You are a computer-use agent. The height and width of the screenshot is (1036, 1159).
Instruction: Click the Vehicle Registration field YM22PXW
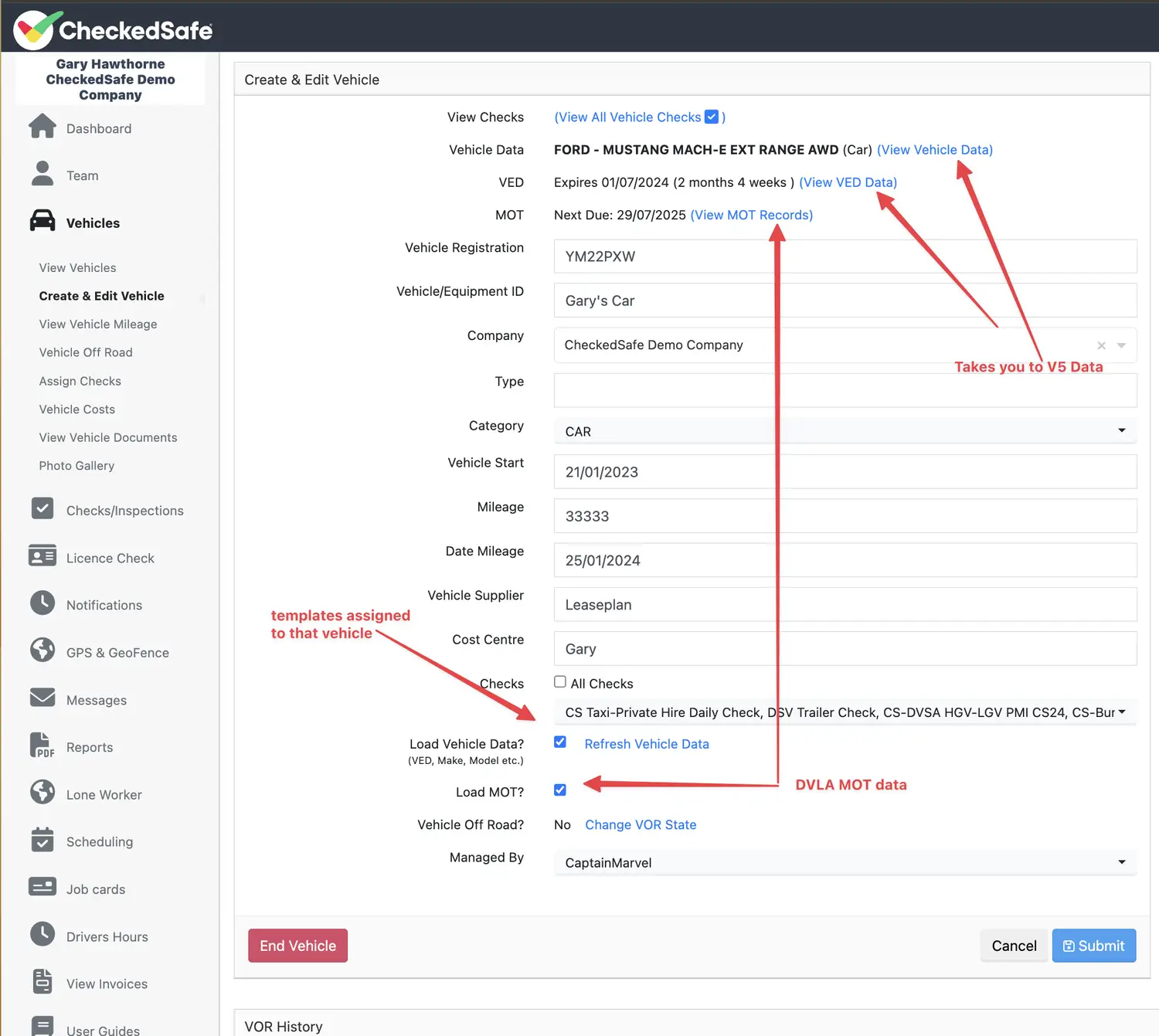[x=845, y=256]
